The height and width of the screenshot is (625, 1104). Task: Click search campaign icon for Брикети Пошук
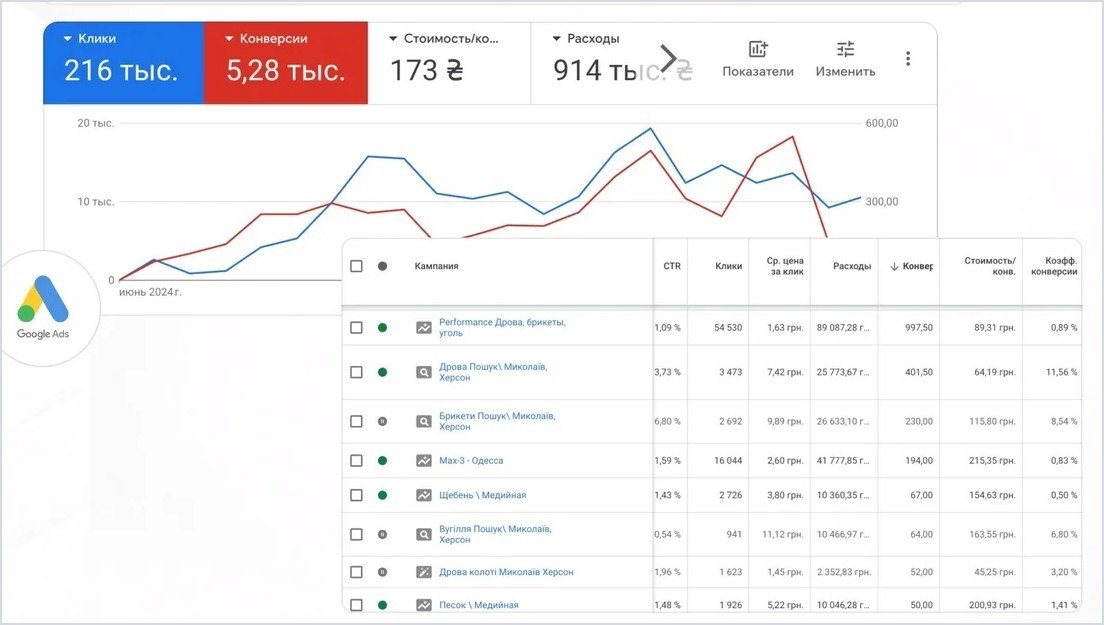click(424, 422)
